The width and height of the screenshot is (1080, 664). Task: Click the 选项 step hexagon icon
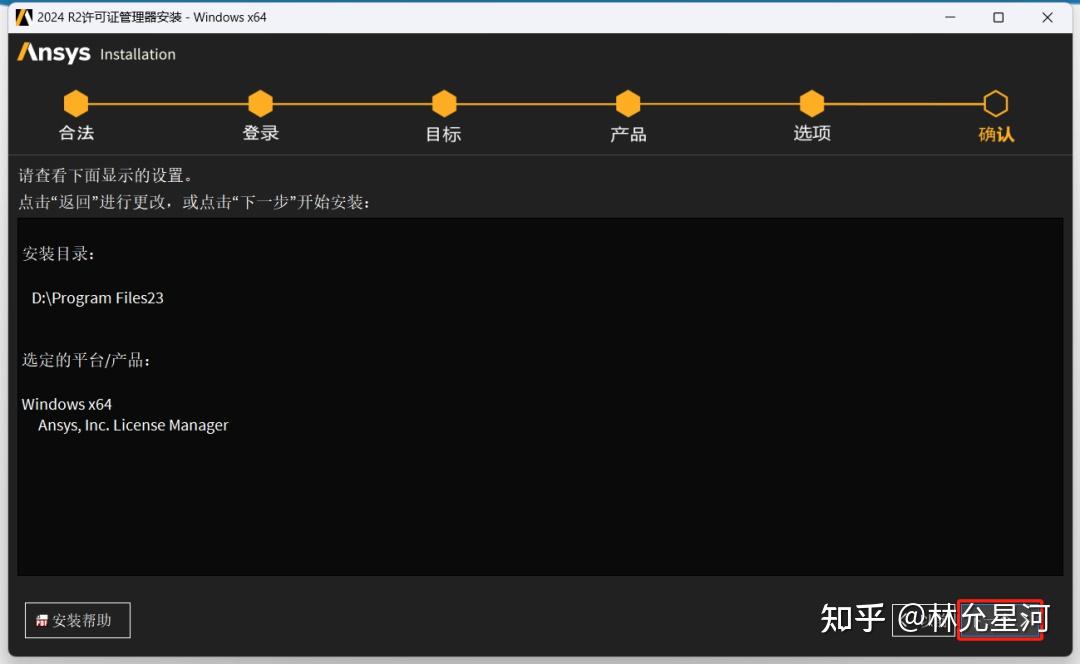coord(811,103)
